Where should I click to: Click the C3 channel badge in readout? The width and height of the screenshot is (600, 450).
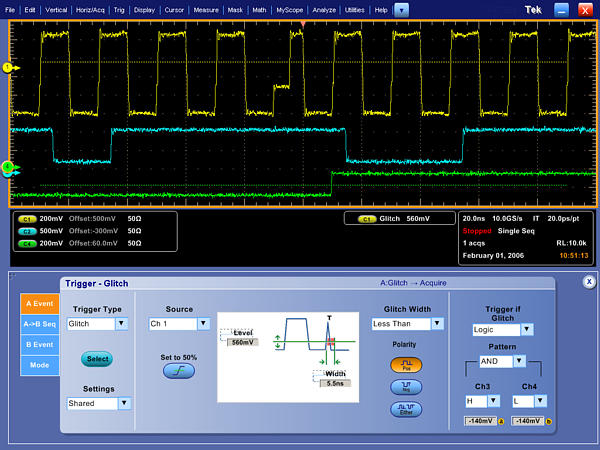(x=27, y=230)
